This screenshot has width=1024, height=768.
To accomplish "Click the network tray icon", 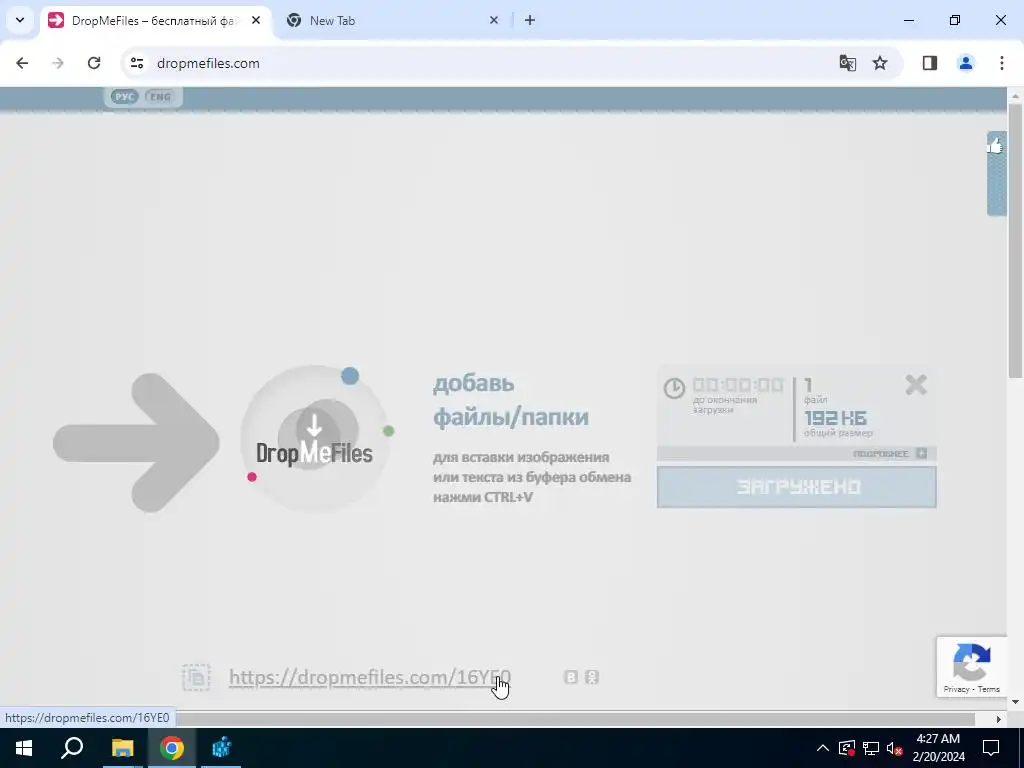I will [871, 748].
